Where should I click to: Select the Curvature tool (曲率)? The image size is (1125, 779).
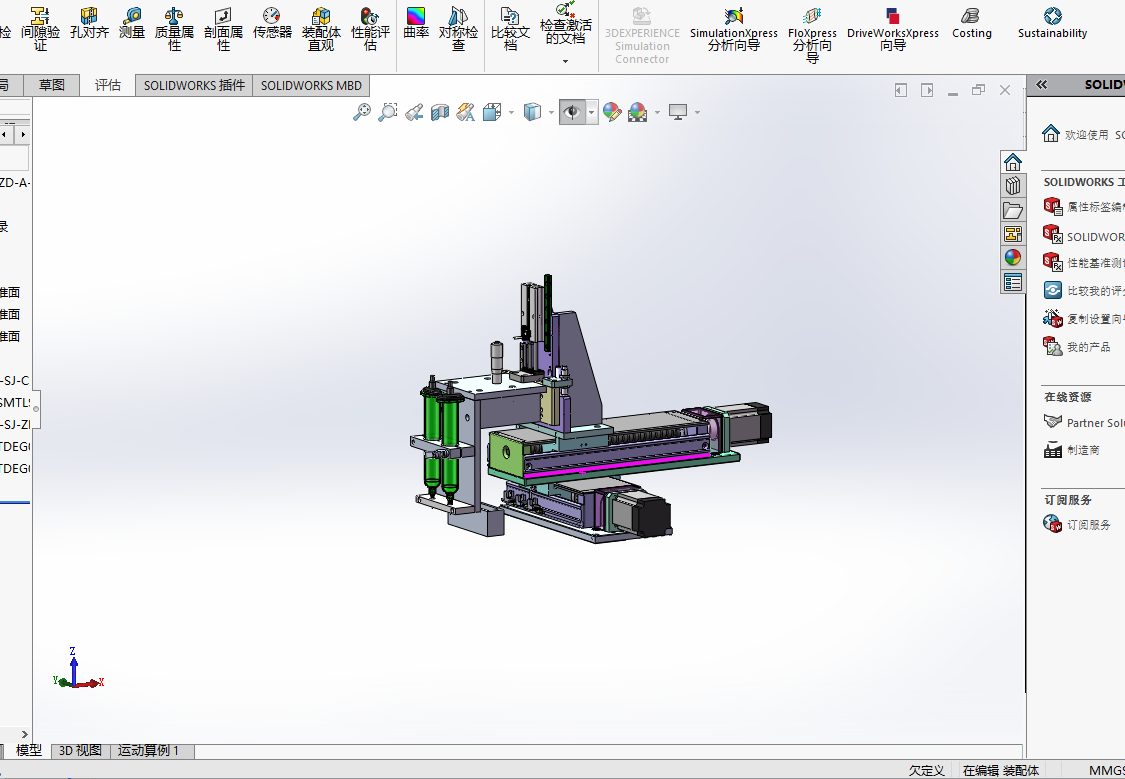coord(416,23)
